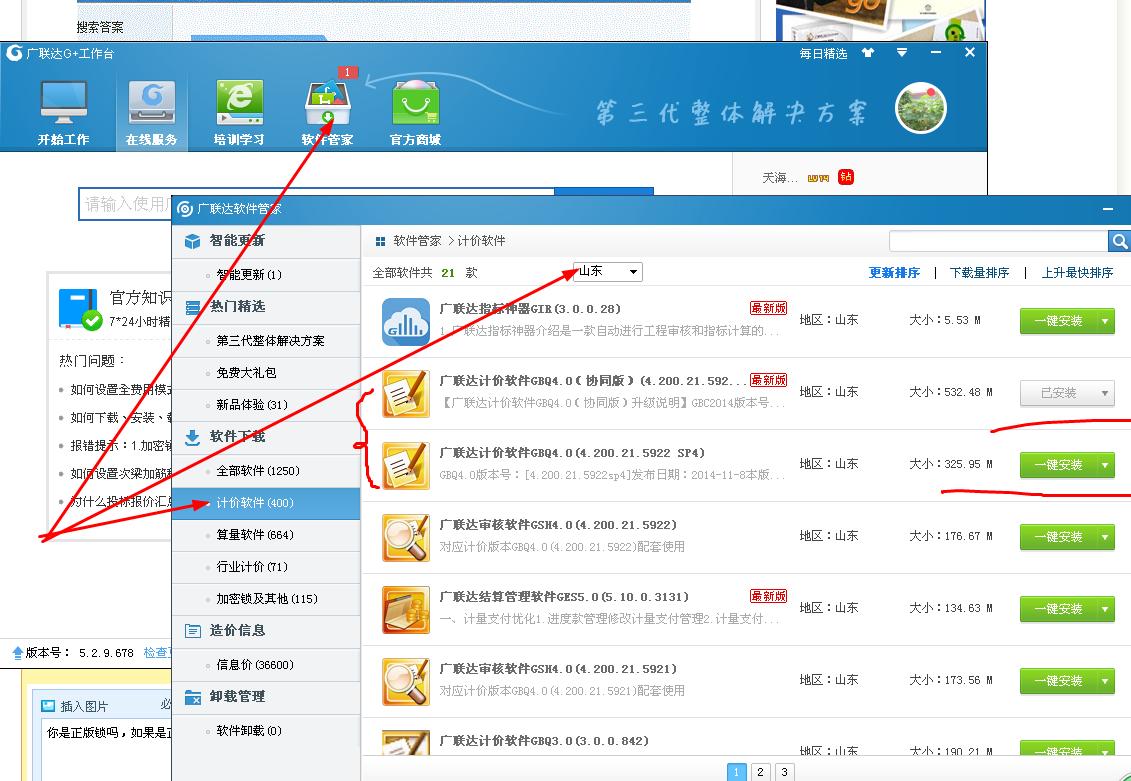Open 软件管家 in the G+ toolbar
Screen dimensions: 1131x781
(x=327, y=112)
